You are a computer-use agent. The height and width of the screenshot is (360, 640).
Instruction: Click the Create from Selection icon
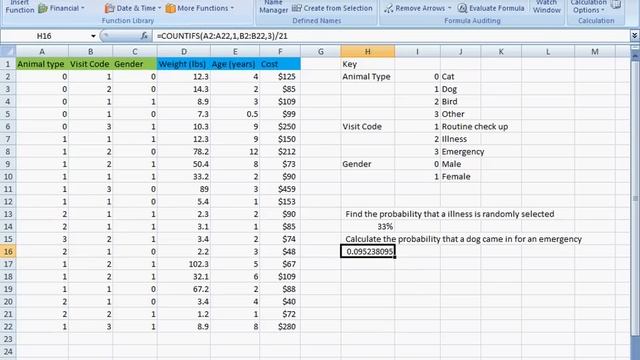point(297,8)
